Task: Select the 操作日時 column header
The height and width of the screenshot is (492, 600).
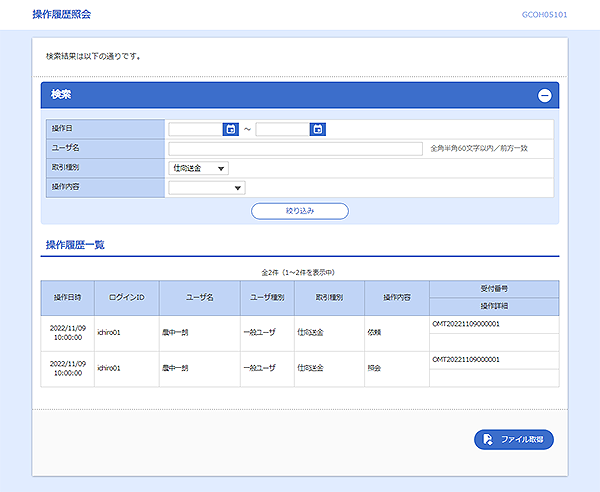Action: click(68, 298)
